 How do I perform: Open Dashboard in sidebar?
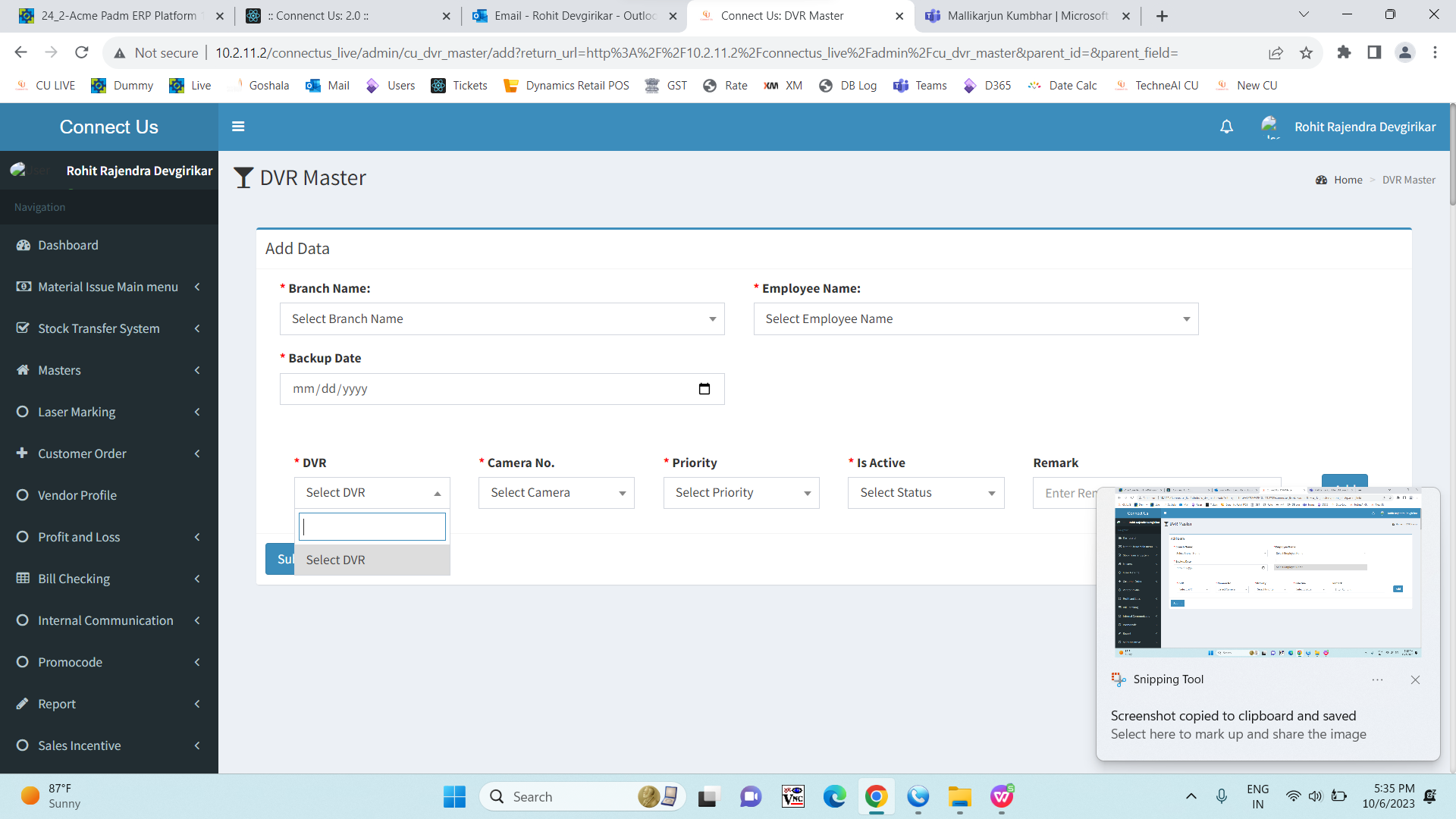[x=109, y=245]
